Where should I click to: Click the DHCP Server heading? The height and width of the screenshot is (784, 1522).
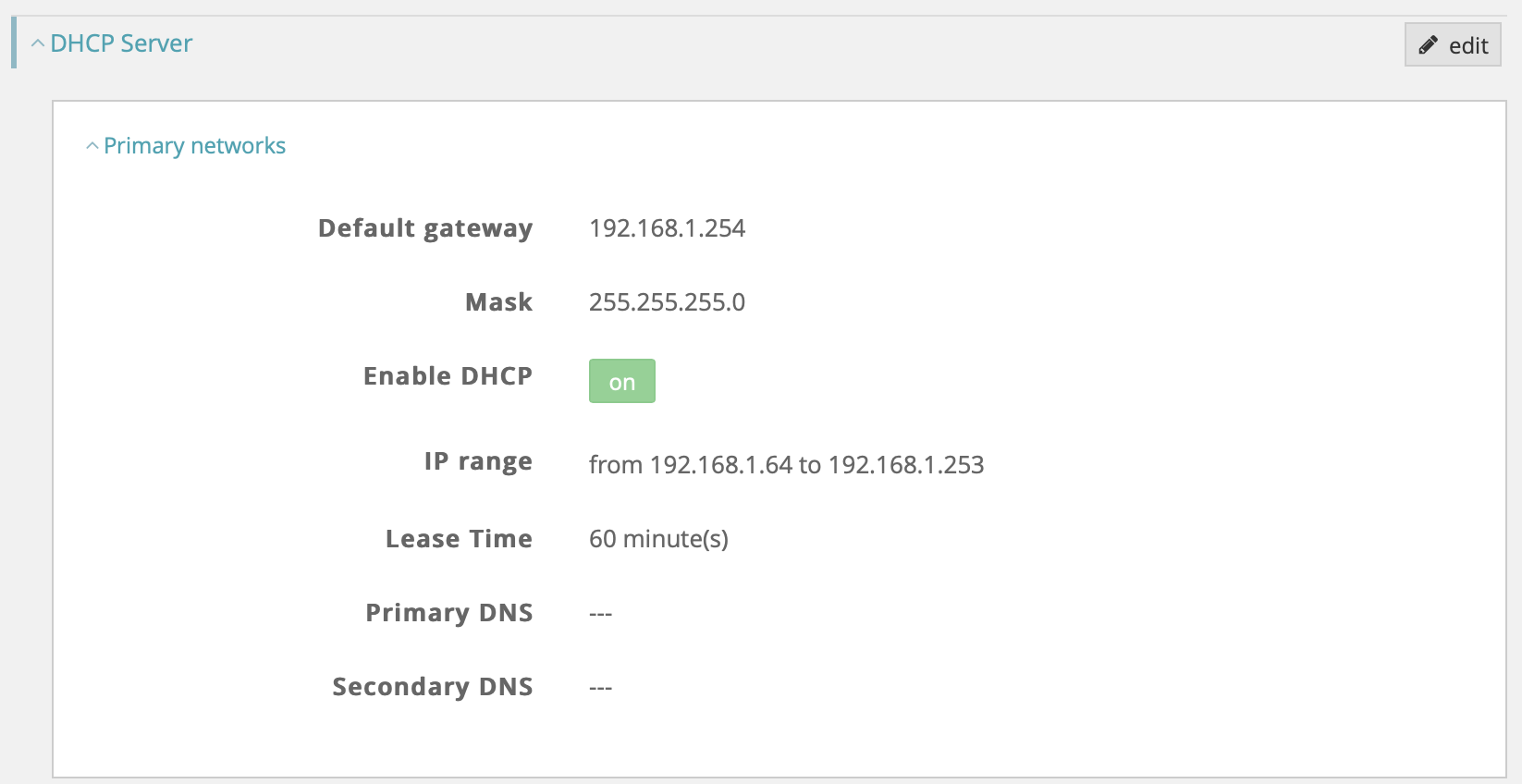pyautogui.click(x=121, y=43)
